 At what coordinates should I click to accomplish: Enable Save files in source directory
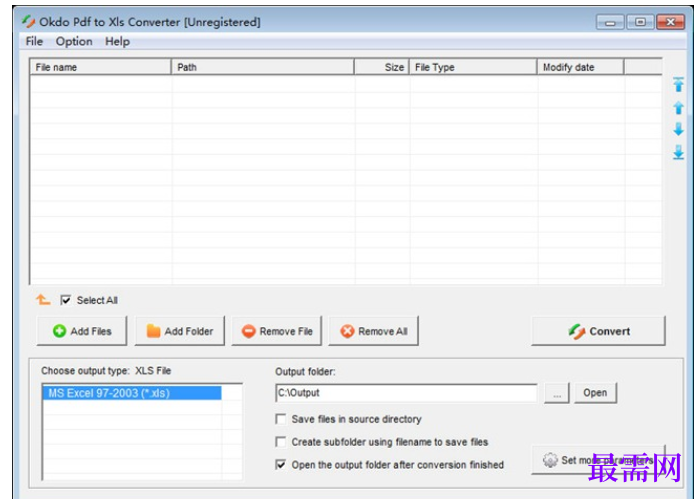pos(281,419)
